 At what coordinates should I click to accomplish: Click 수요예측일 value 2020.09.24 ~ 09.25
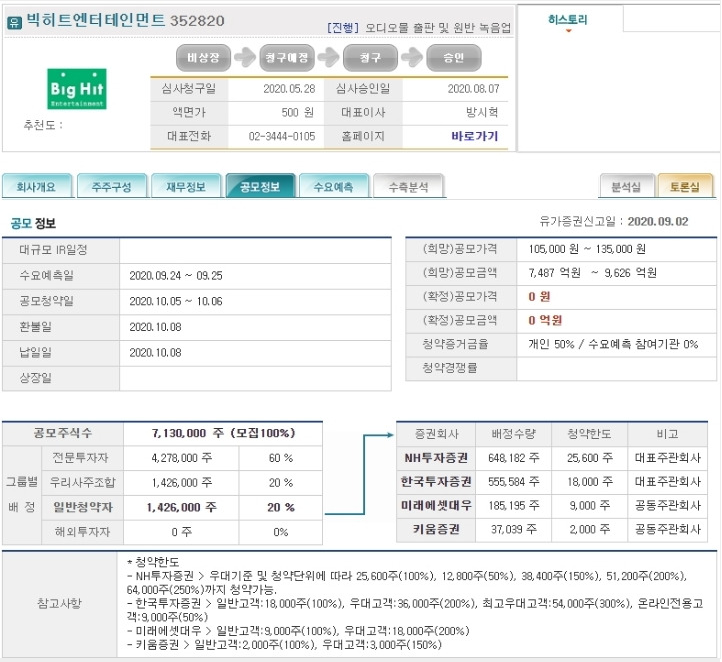pyautogui.click(x=176, y=276)
